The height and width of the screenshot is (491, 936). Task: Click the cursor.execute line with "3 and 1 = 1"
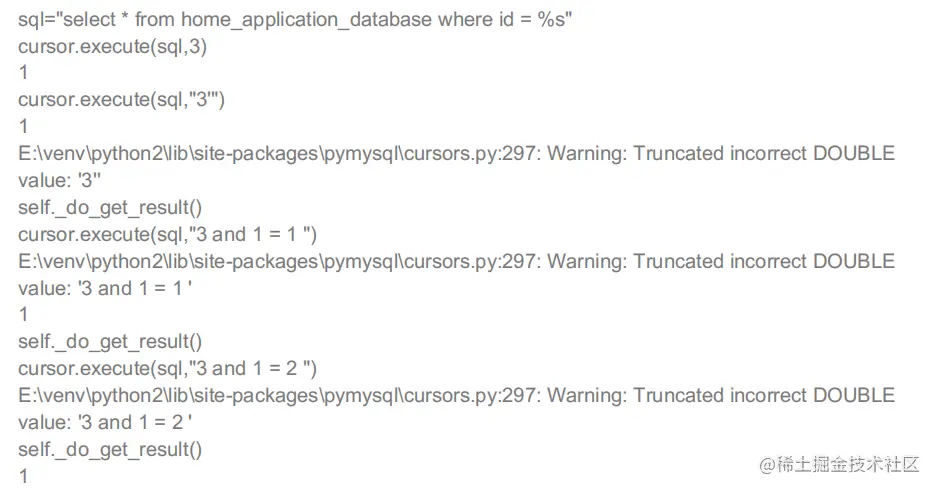[167, 234]
